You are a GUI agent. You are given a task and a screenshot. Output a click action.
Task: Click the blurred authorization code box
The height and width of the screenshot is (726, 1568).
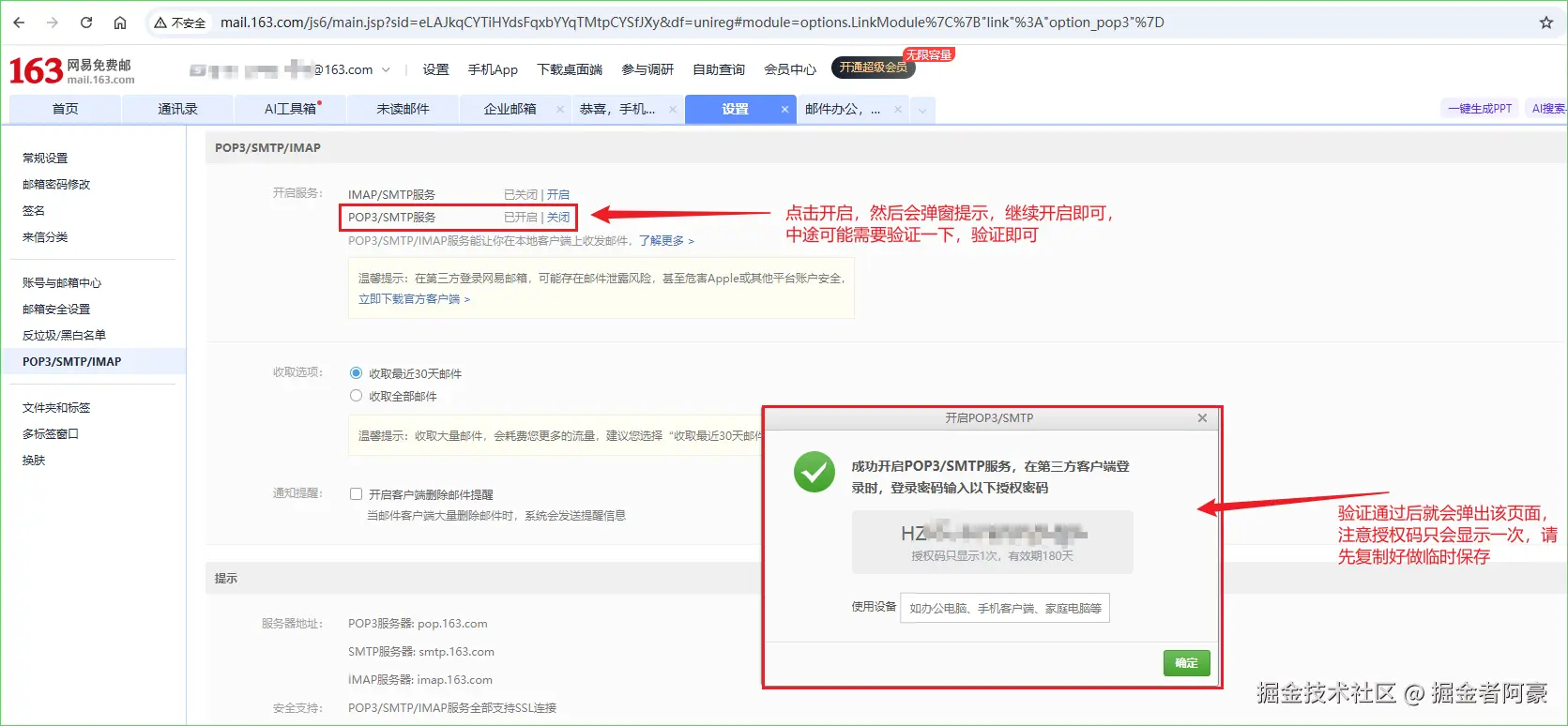click(x=993, y=541)
